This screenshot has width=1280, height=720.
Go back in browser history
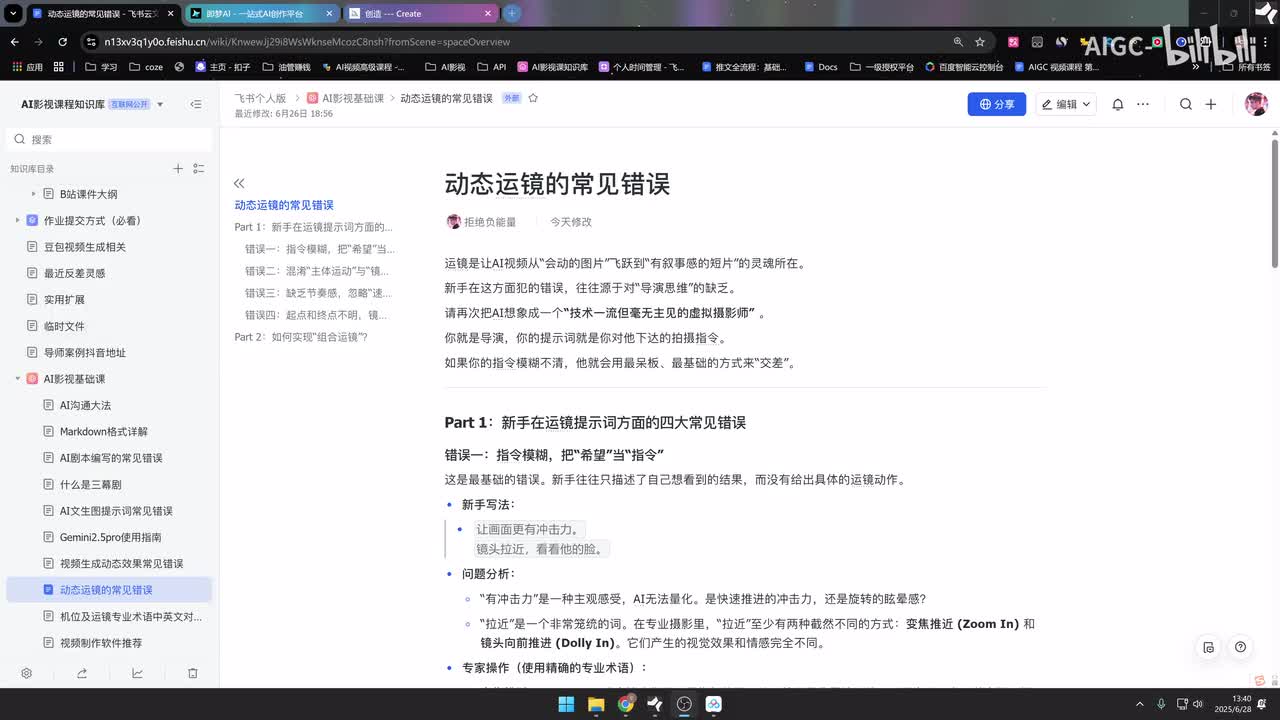pos(14,42)
